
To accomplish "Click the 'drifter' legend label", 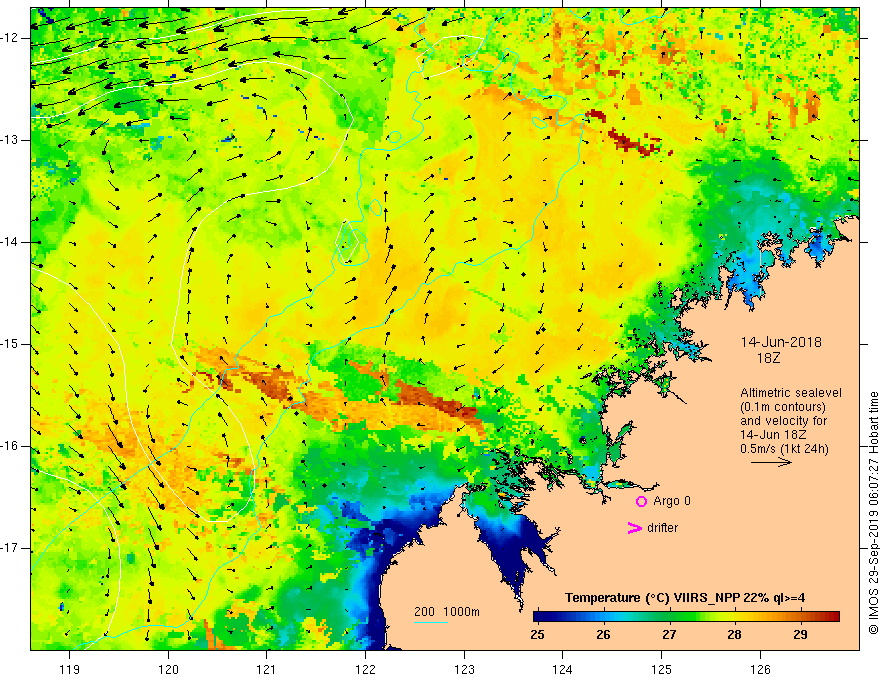I will 662,528.
